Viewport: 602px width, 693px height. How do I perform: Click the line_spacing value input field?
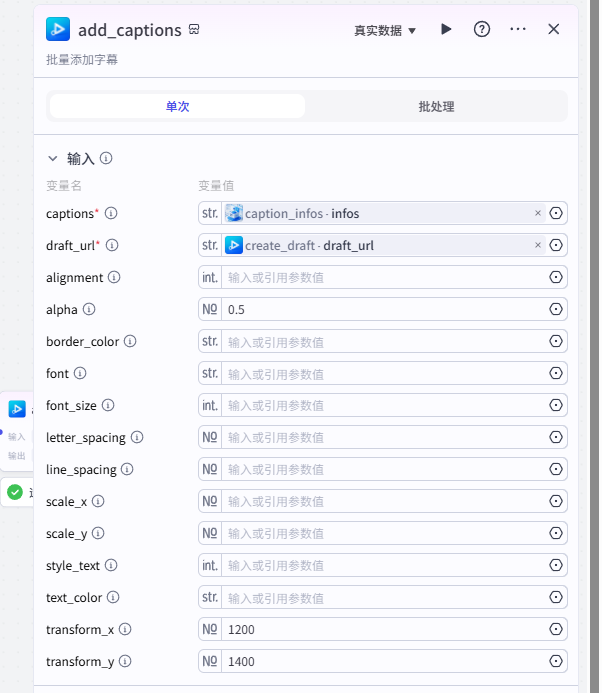click(384, 469)
